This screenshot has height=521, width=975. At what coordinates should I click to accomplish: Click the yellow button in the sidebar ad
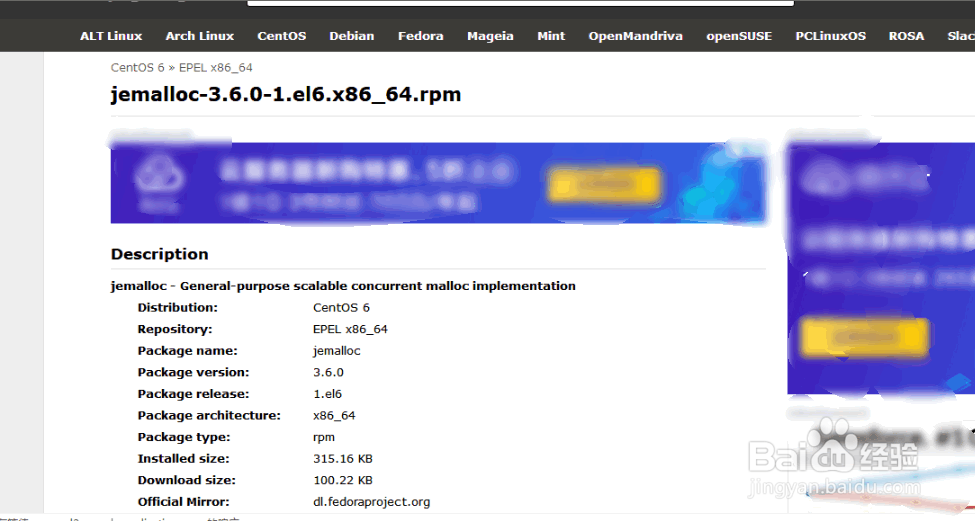click(x=864, y=338)
